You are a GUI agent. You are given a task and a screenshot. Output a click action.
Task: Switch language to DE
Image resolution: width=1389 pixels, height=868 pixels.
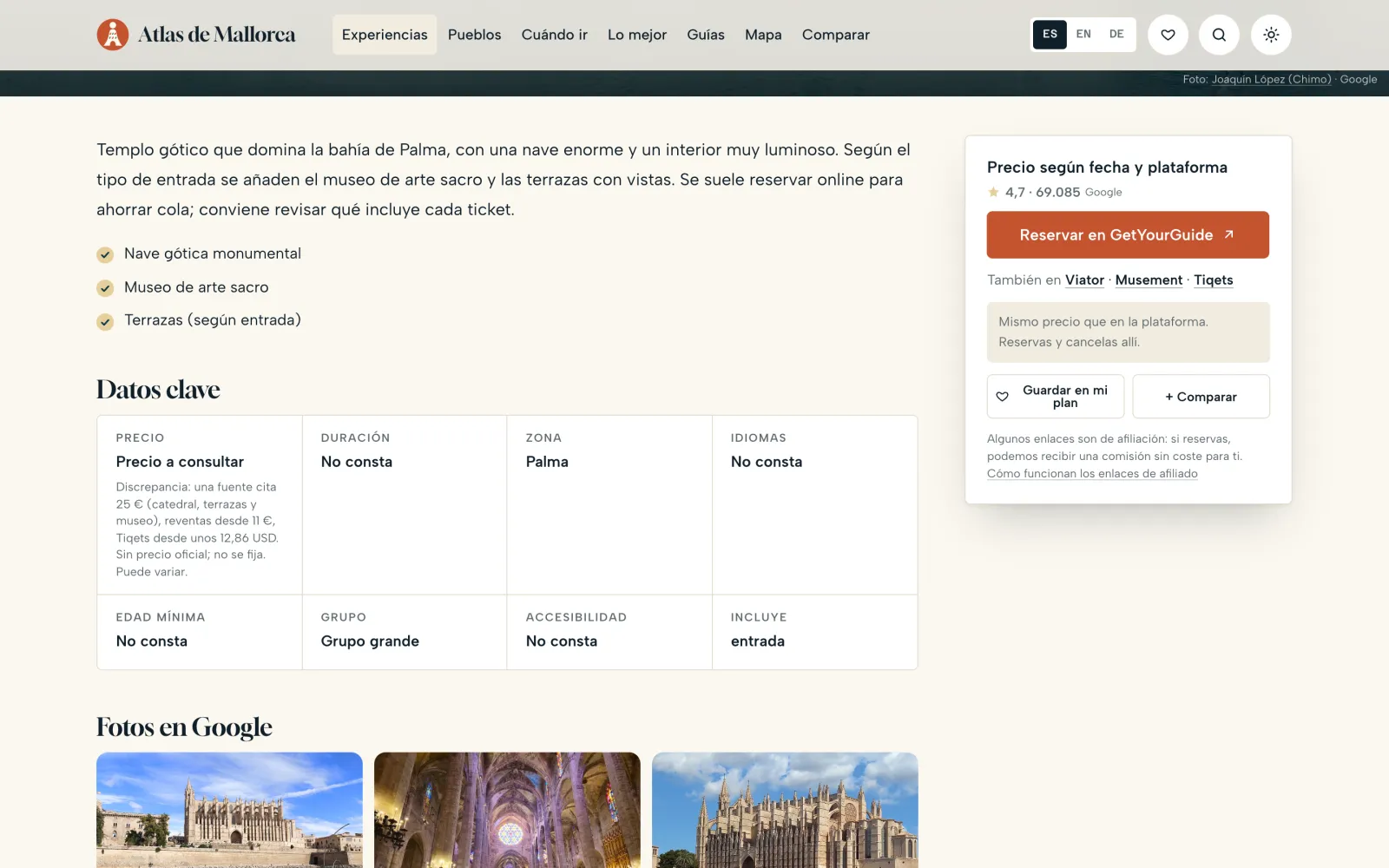click(x=1116, y=34)
